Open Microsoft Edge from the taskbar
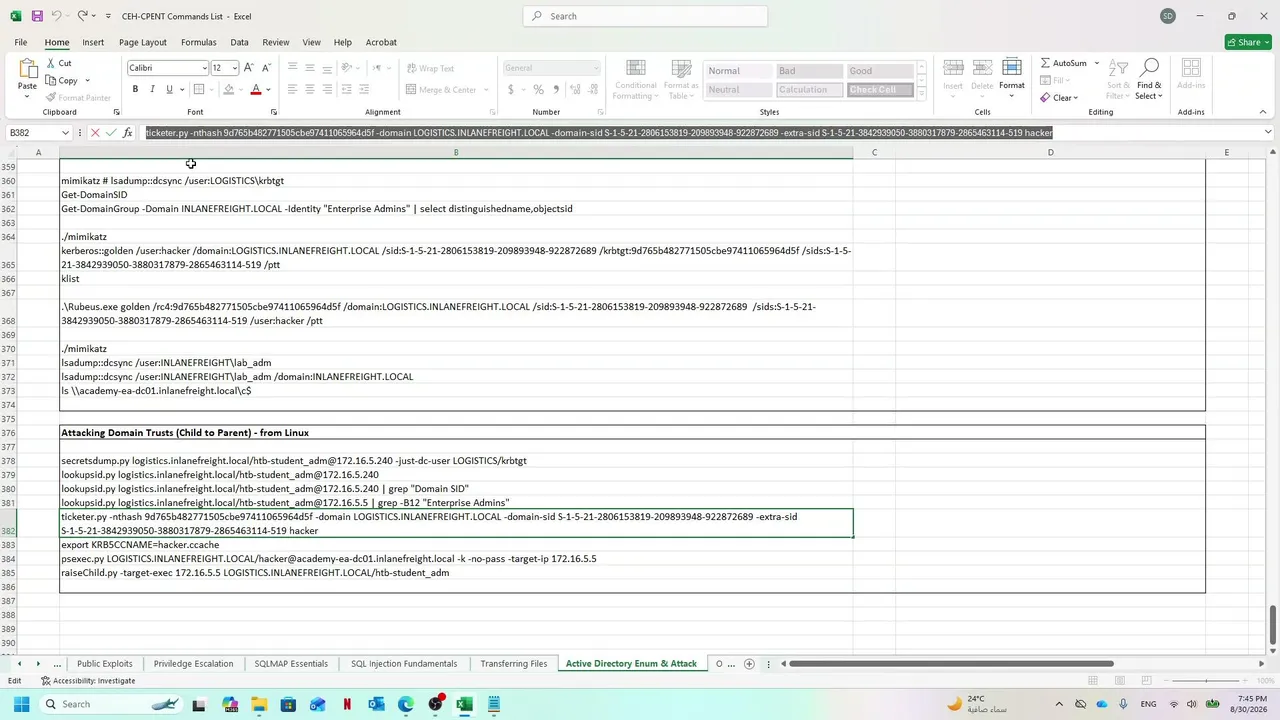Viewport: 1280px width, 720px height. (x=405, y=704)
